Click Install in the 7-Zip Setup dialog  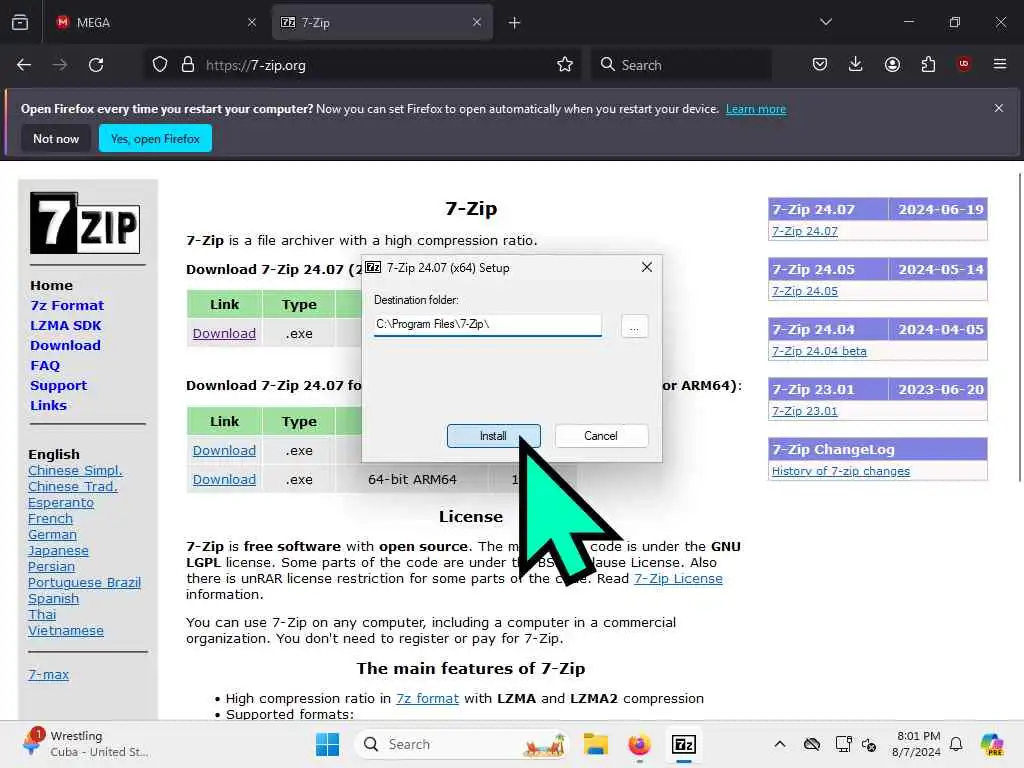(x=494, y=436)
